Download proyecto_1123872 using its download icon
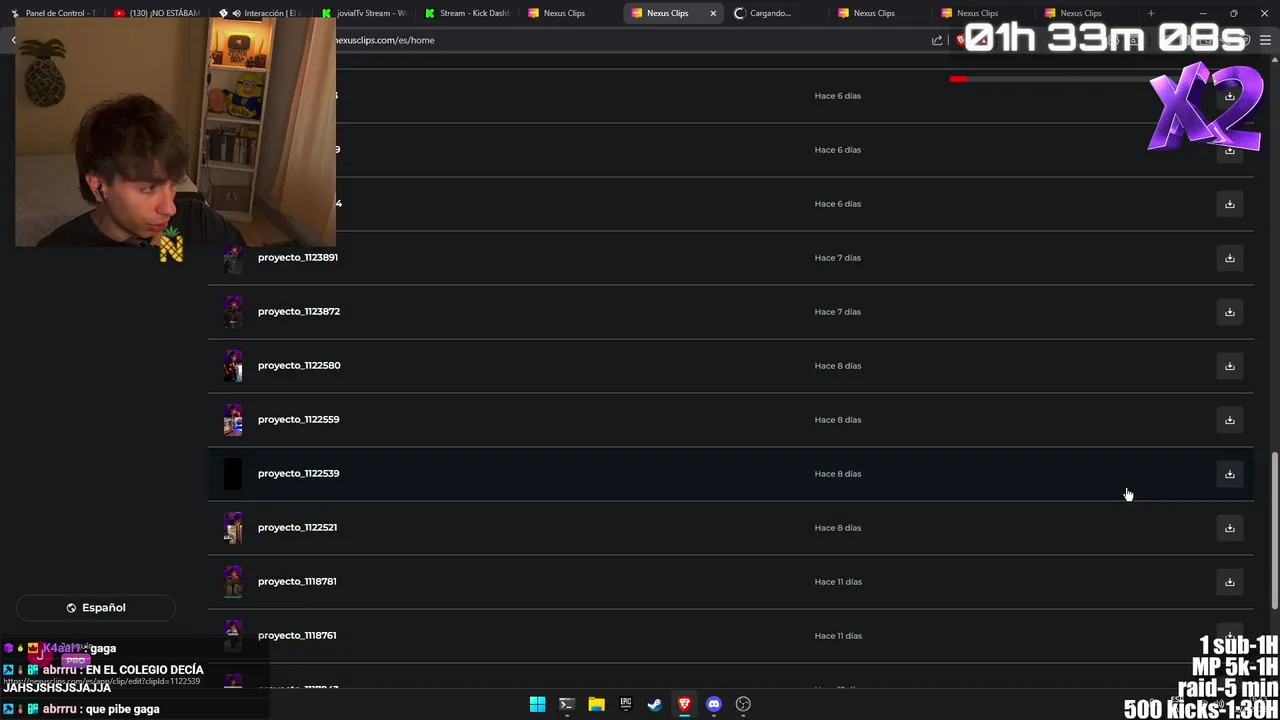Image resolution: width=1280 pixels, height=720 pixels. 1230,312
